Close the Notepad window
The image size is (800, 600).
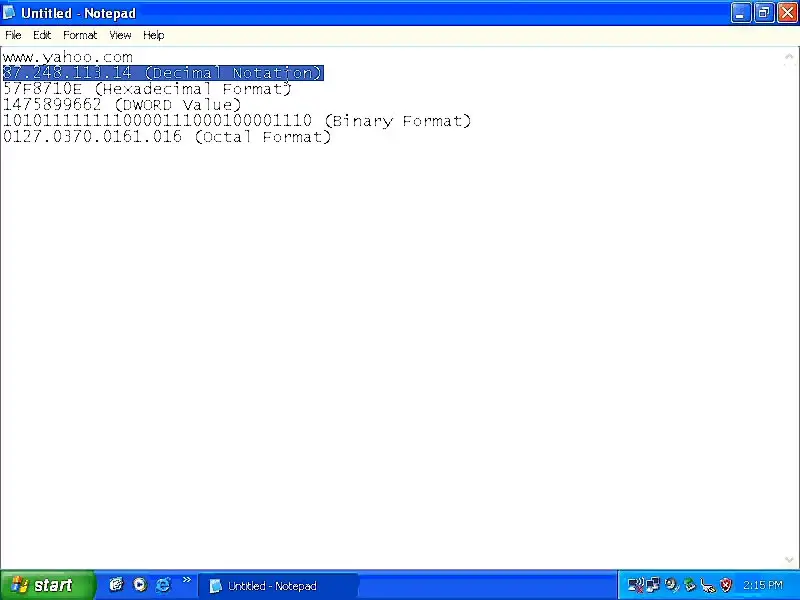tap(787, 13)
